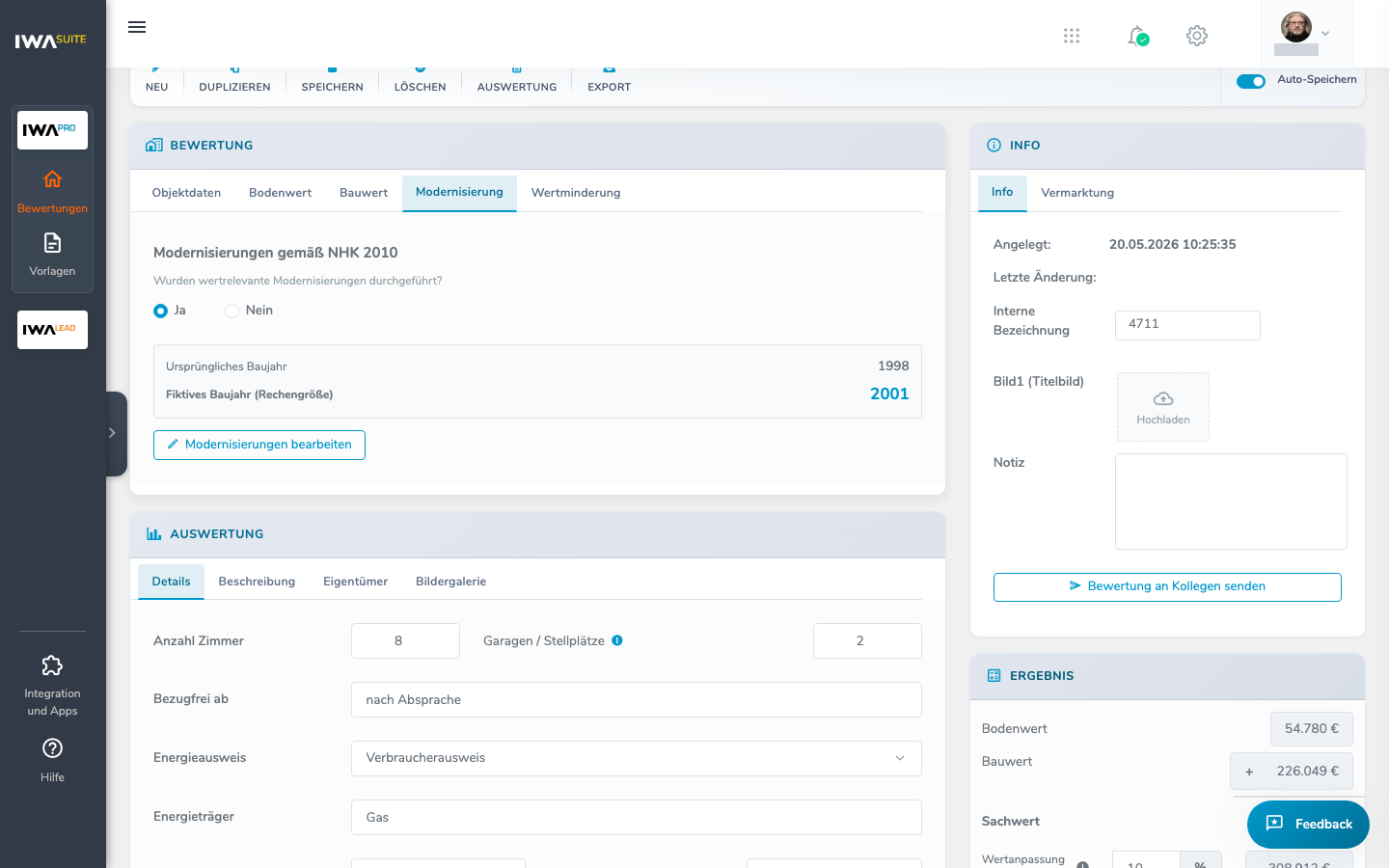Click the ERGEBNIS panel calculator icon
This screenshot has width=1389, height=868.
tap(994, 676)
